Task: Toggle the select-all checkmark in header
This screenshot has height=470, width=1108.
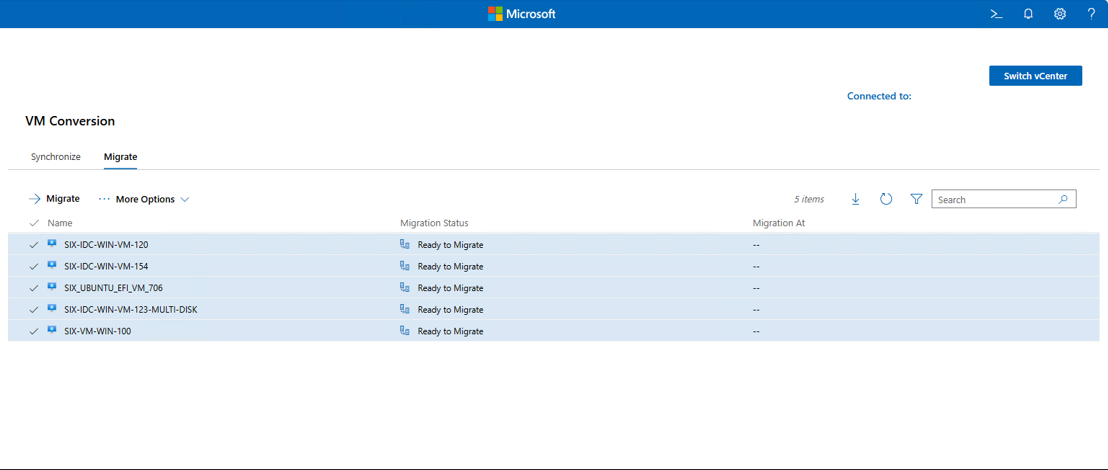Action: pos(34,223)
